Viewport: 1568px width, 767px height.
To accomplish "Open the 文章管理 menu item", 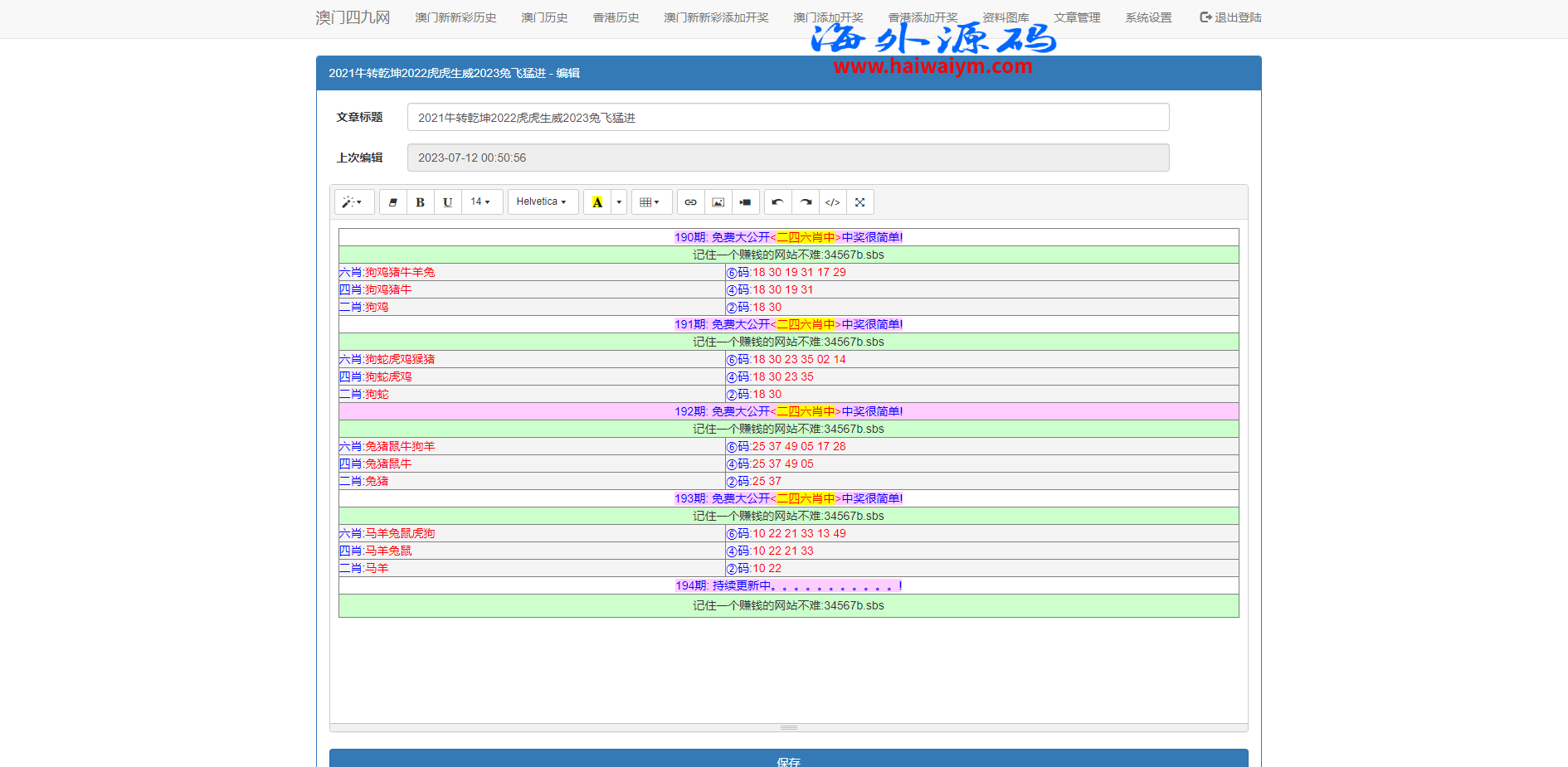I will click(x=1077, y=17).
